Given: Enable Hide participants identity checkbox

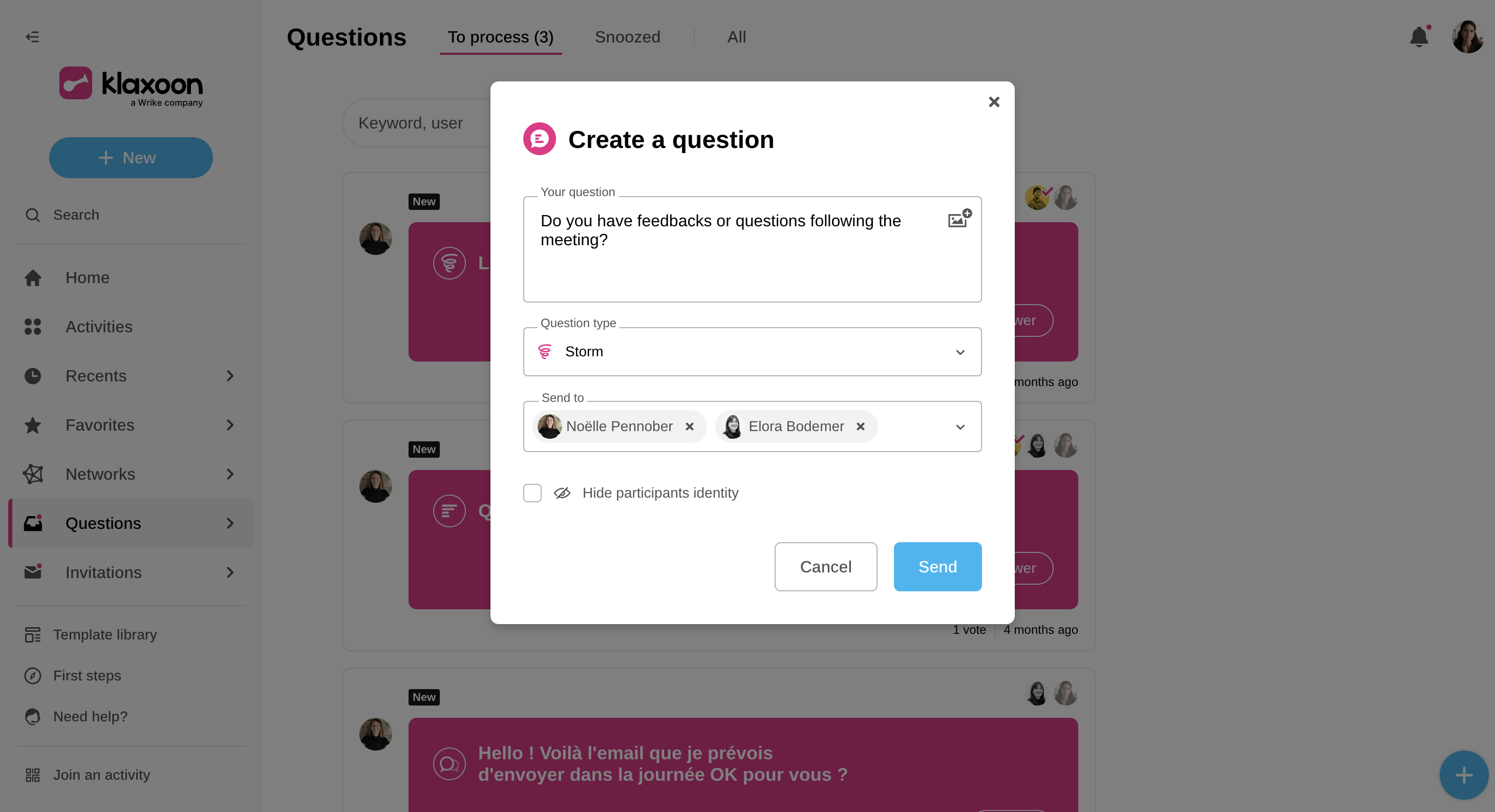Looking at the screenshot, I should pyautogui.click(x=532, y=493).
